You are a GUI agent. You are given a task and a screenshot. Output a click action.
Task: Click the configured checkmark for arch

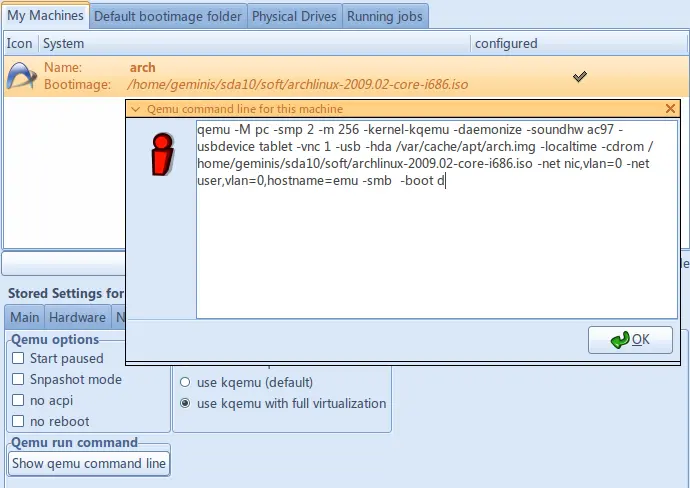(579, 76)
